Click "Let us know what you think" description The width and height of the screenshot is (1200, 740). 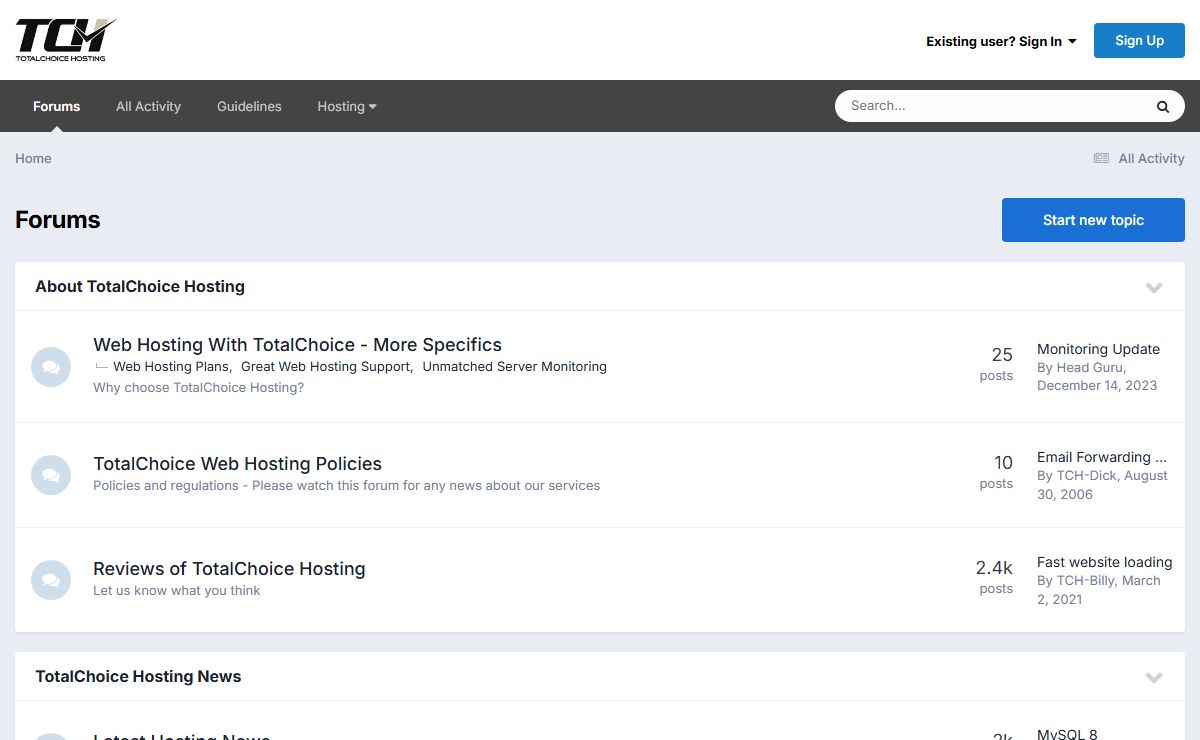pos(176,591)
